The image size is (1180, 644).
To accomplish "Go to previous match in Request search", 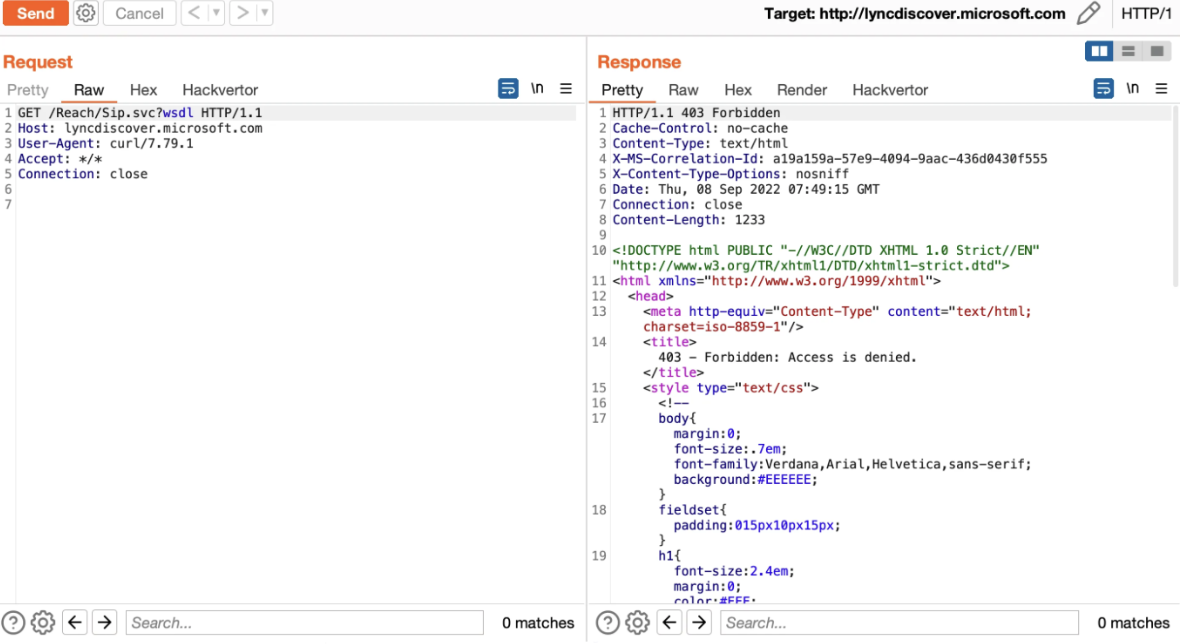I will [x=75, y=623].
